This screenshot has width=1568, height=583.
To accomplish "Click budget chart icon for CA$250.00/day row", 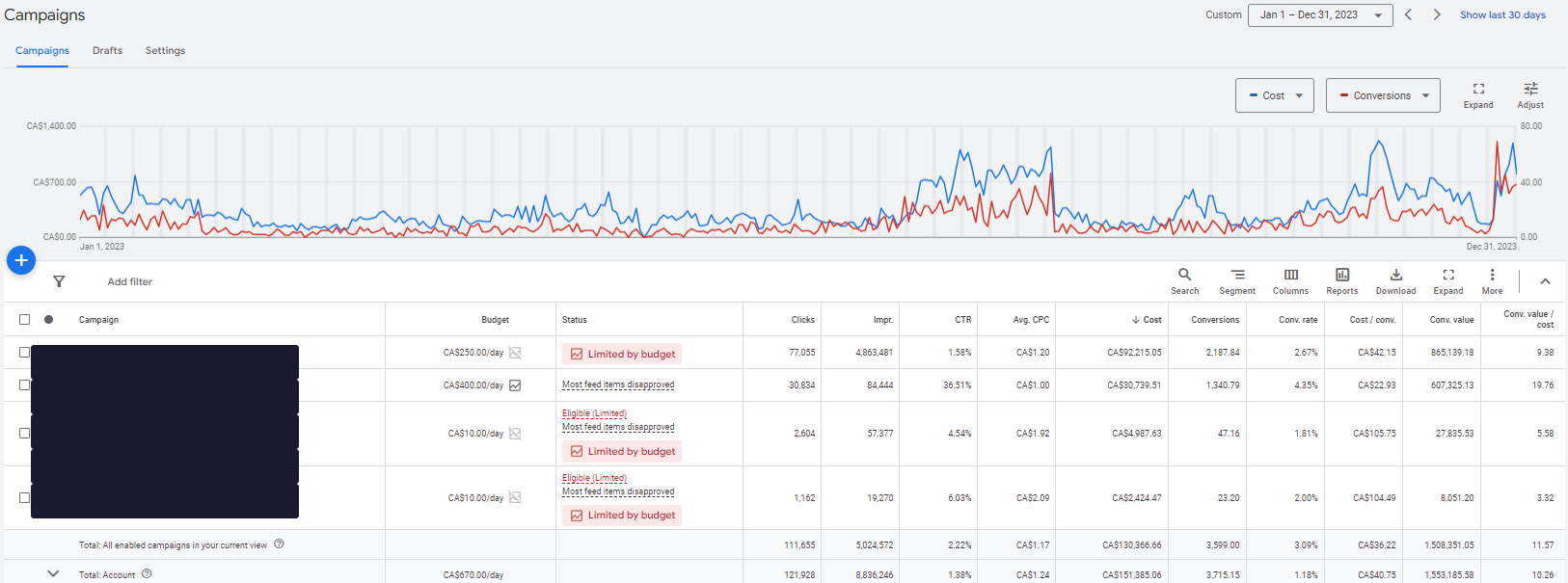I will coord(515,353).
